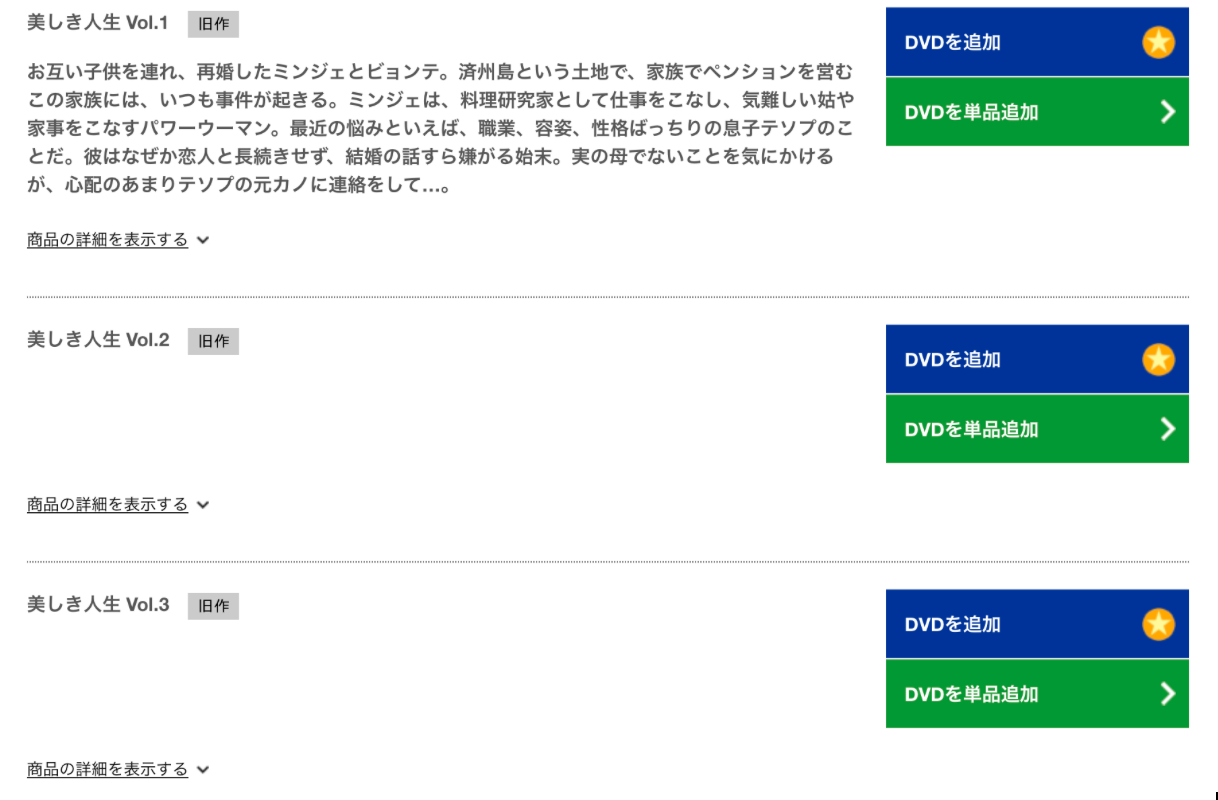Click arrow icon on Vol.2 DVDを単品追加
Screen dimensions: 1218x800
tap(1167, 429)
